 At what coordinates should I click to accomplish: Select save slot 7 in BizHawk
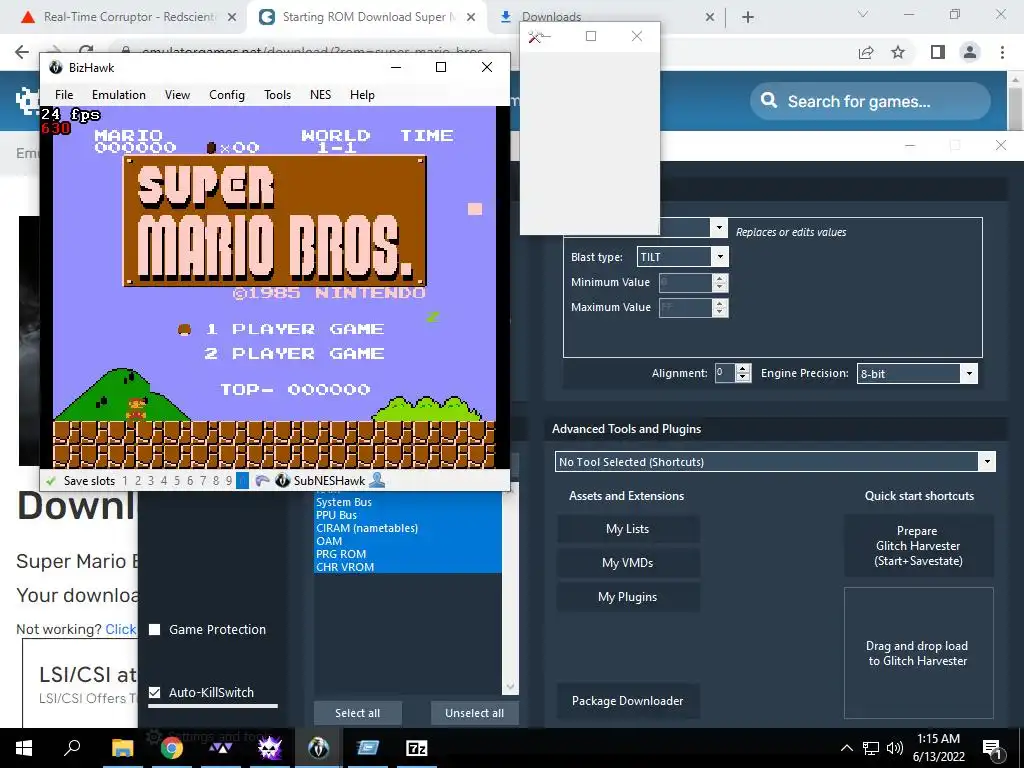coord(202,481)
